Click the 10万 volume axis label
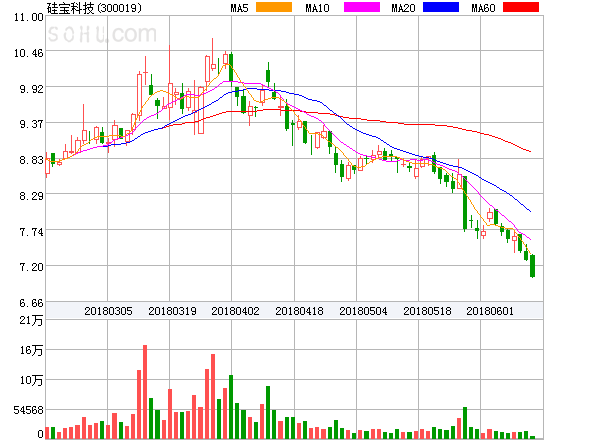Image resolution: width=600 pixels, height=440 pixels. click(x=31, y=380)
